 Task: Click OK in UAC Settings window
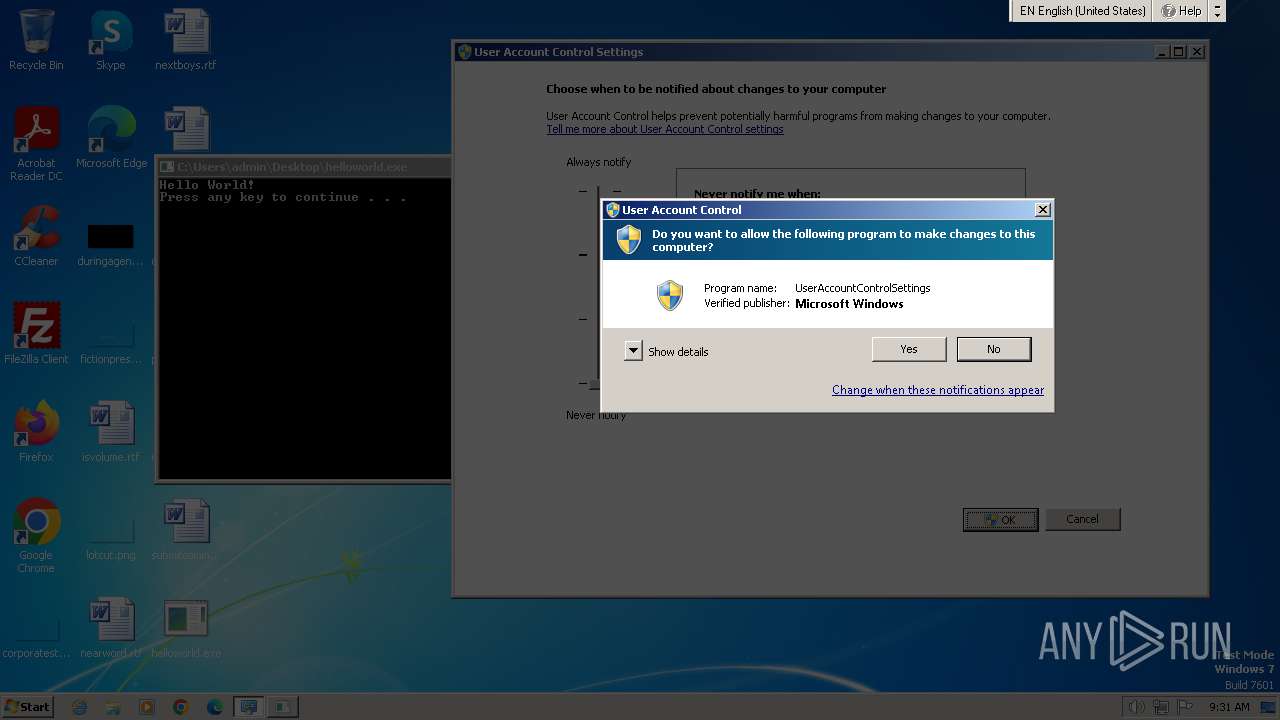click(1000, 519)
